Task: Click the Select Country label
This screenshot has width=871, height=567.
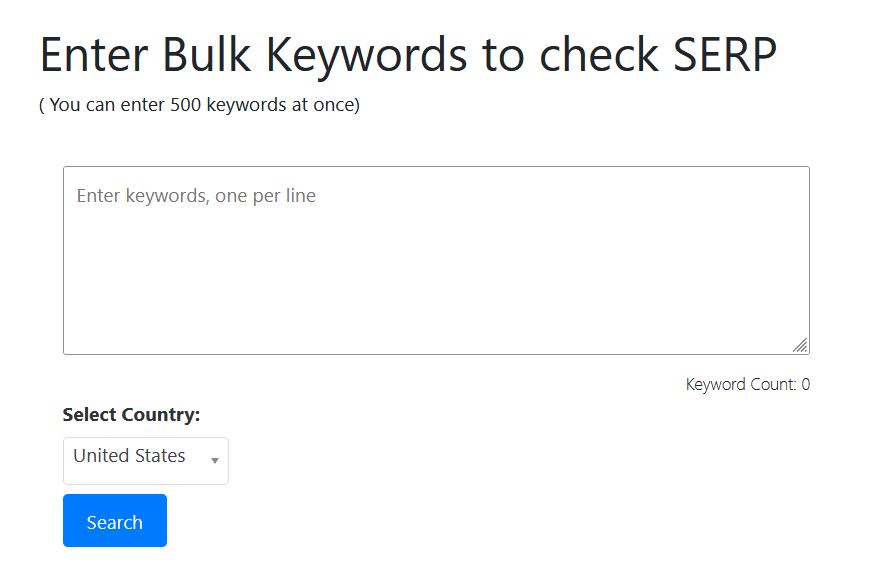Action: coord(131,415)
